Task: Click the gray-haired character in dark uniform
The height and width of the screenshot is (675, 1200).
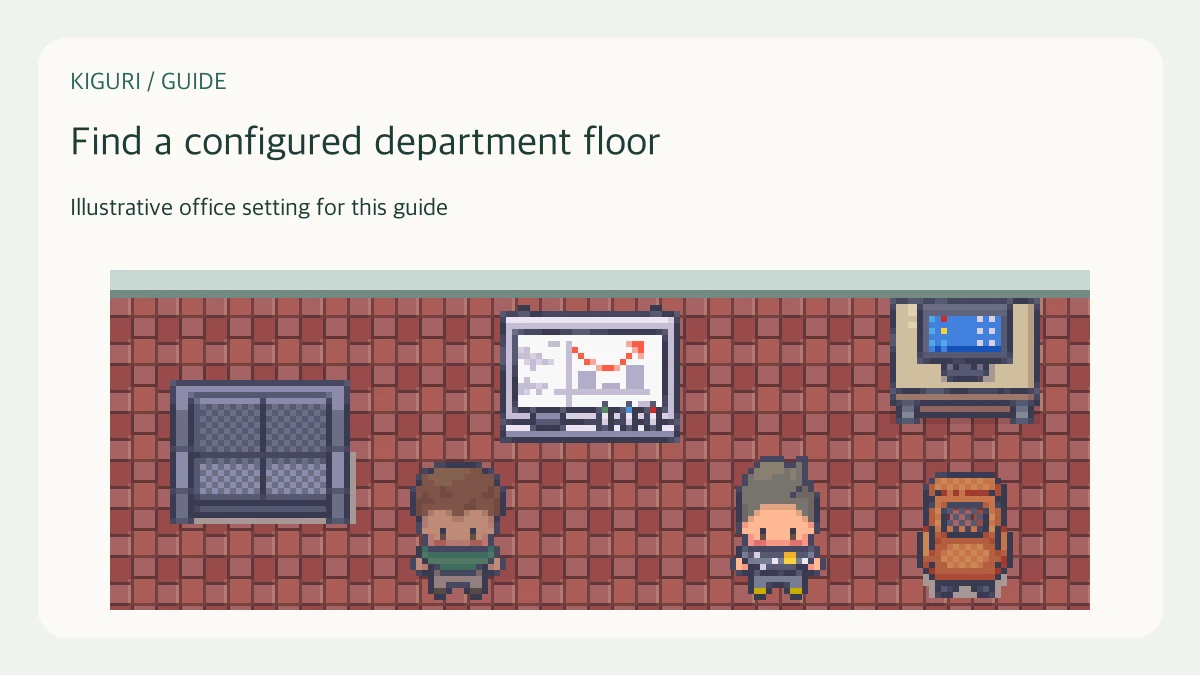Action: tap(778, 527)
